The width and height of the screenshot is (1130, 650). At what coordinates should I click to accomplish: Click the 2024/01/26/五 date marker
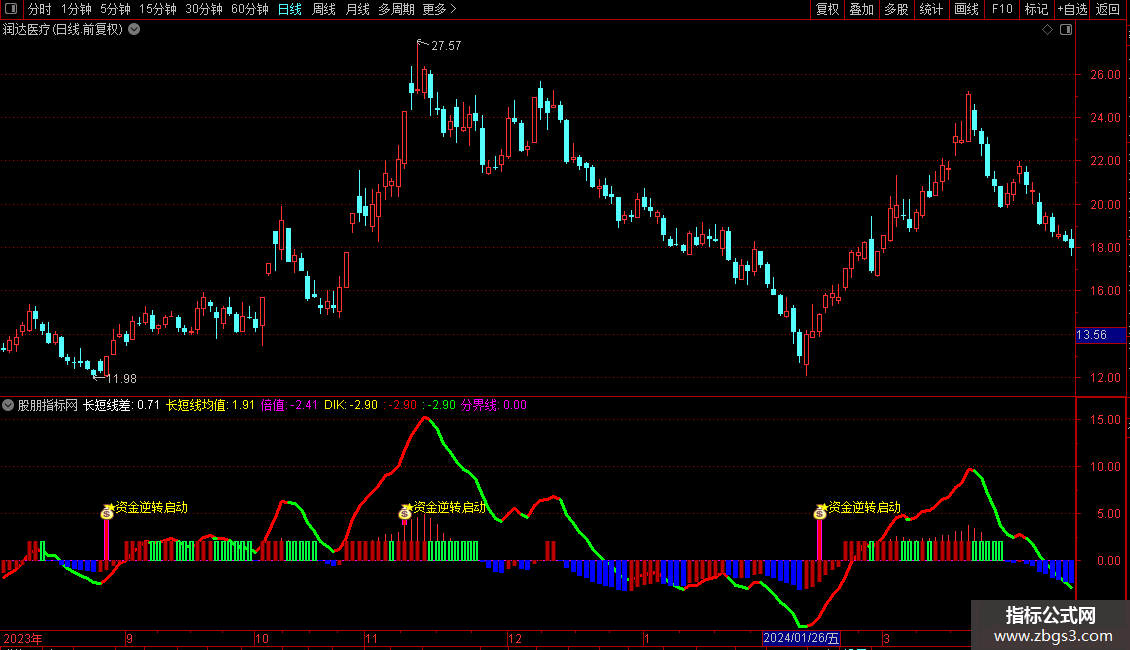click(x=801, y=638)
